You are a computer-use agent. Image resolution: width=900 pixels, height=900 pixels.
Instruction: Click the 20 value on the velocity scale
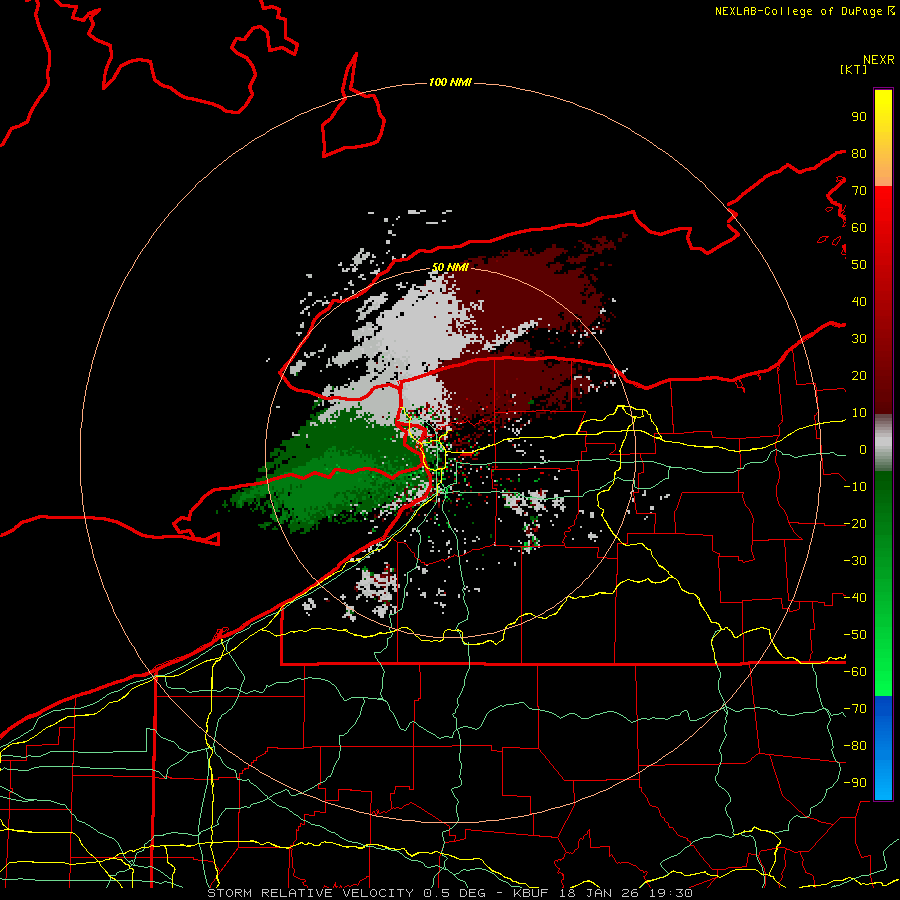point(859,375)
